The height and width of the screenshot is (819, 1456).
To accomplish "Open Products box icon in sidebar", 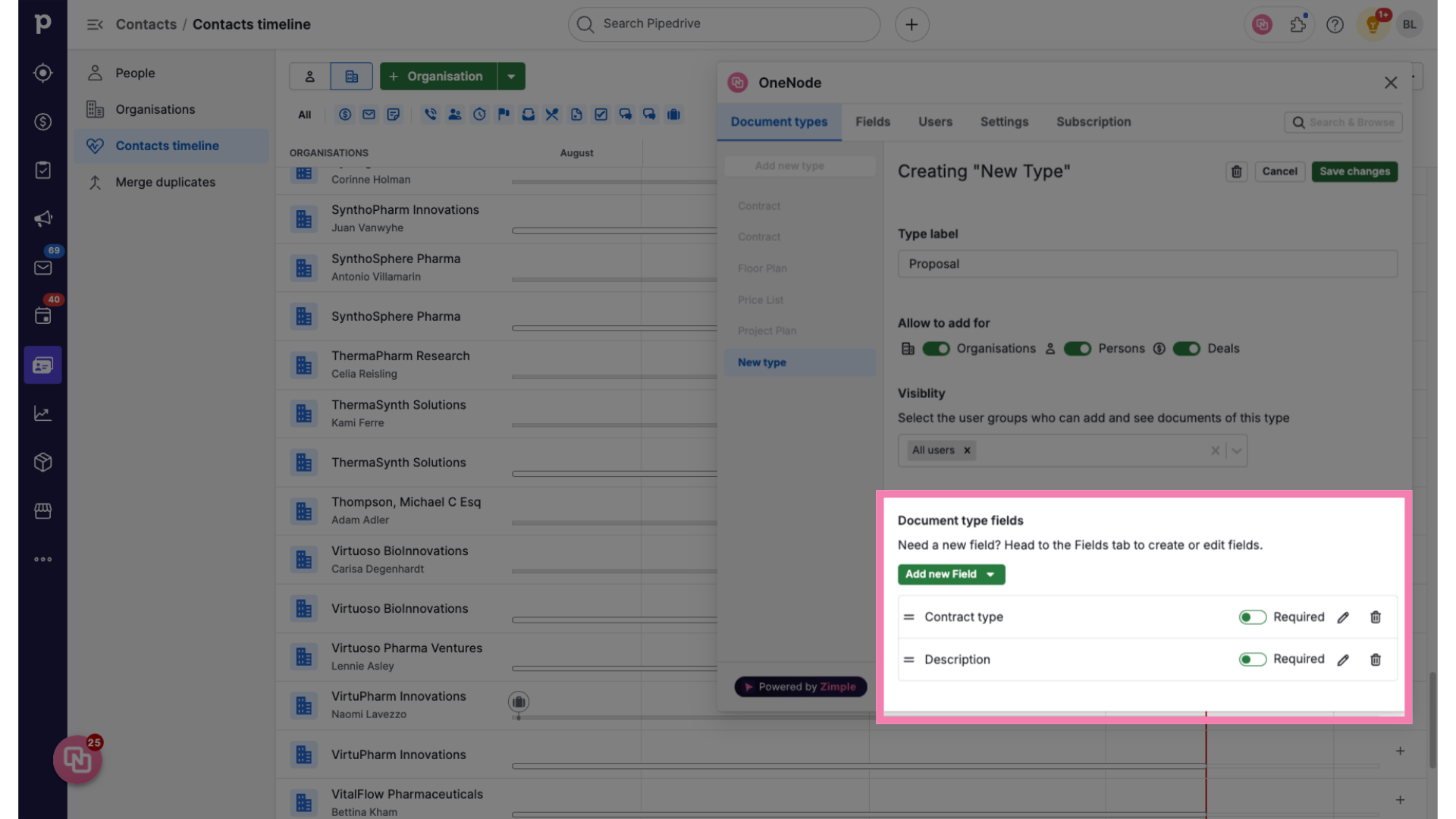I will pyautogui.click(x=42, y=462).
